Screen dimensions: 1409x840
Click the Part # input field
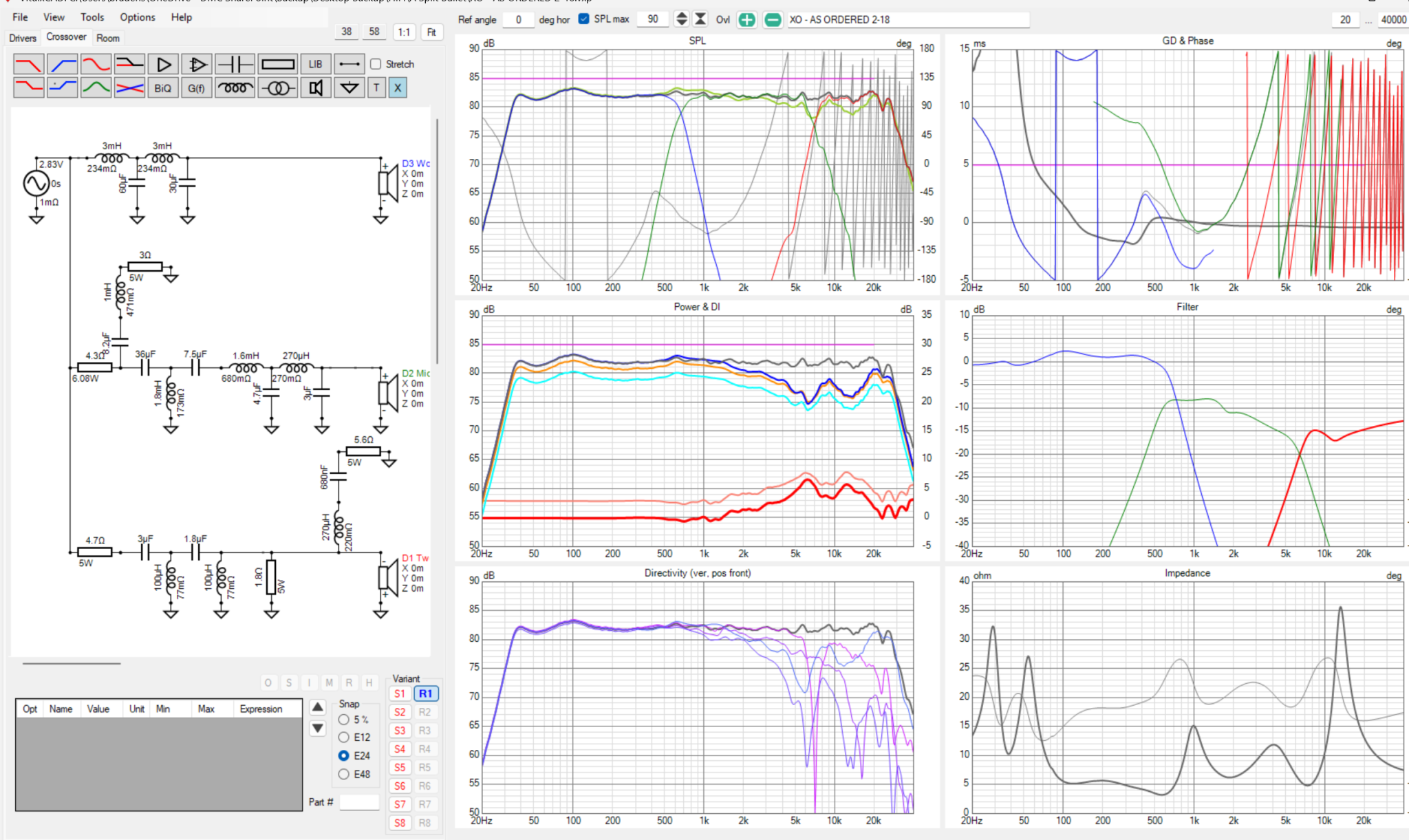point(359,802)
